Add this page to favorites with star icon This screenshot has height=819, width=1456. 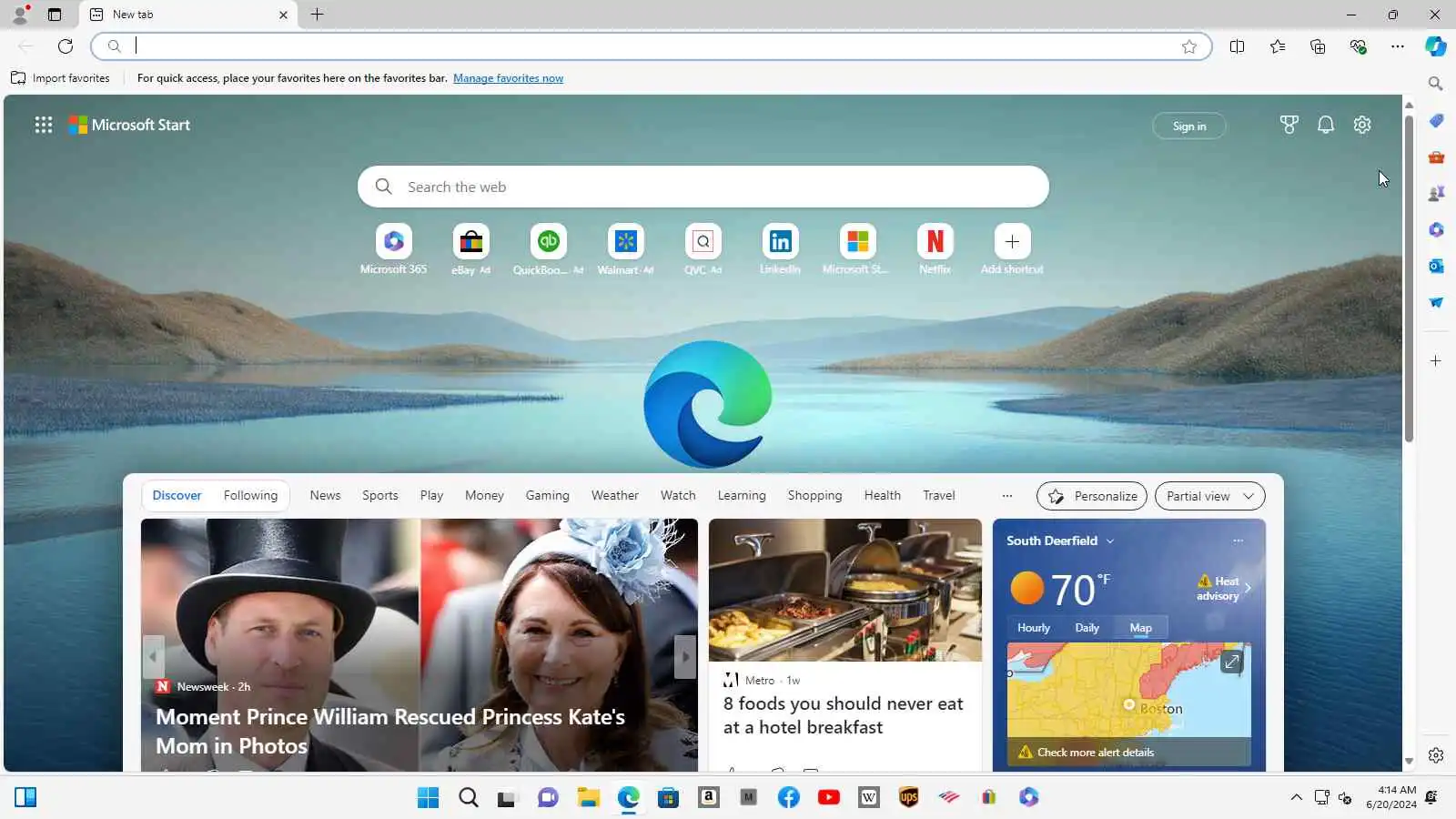pyautogui.click(x=1189, y=46)
